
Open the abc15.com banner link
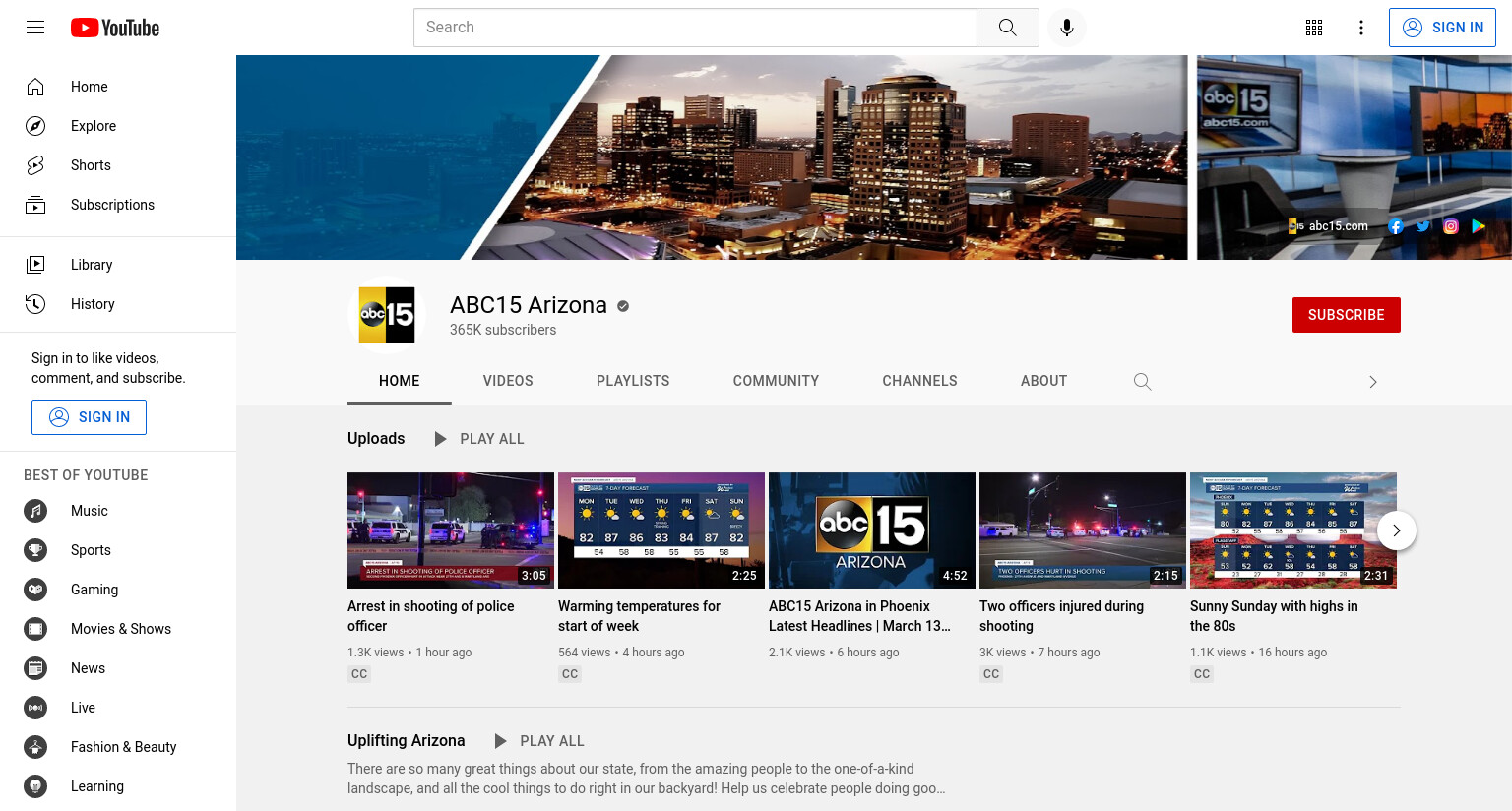(1329, 226)
